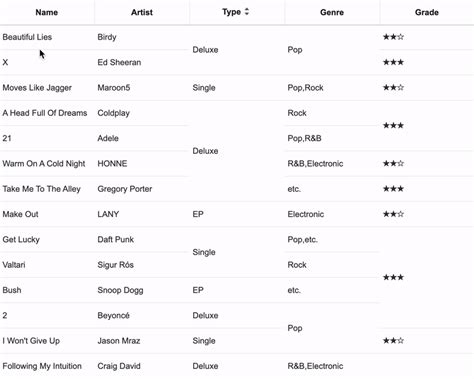Click the three-star grade for X
474x379 pixels.
(x=393, y=62)
